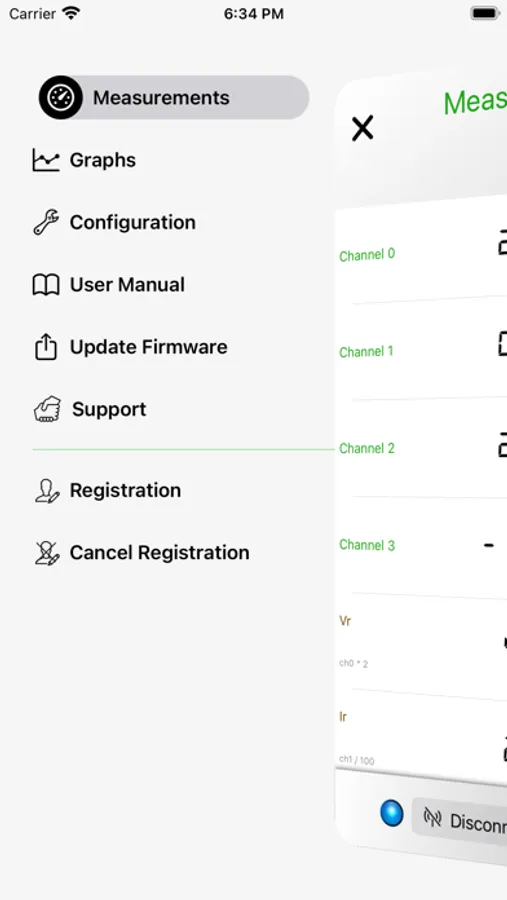The height and width of the screenshot is (900, 507).
Task: Tap the Disconnect button
Action: click(459, 821)
